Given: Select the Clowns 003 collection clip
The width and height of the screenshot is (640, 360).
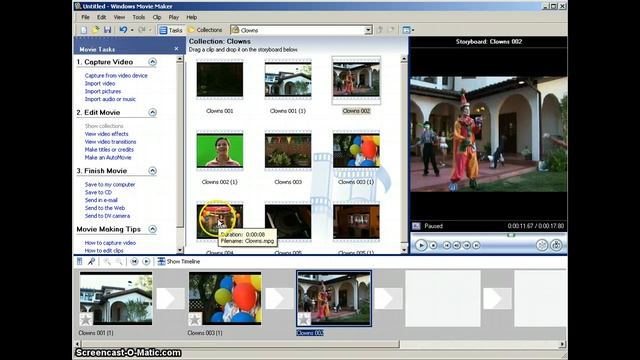Looking at the screenshot, I should tap(288, 151).
